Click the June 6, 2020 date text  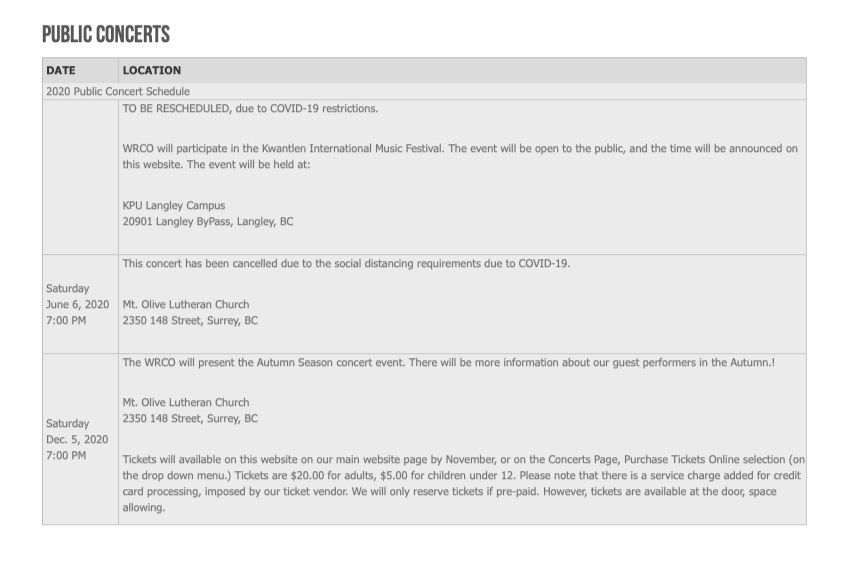[77, 304]
